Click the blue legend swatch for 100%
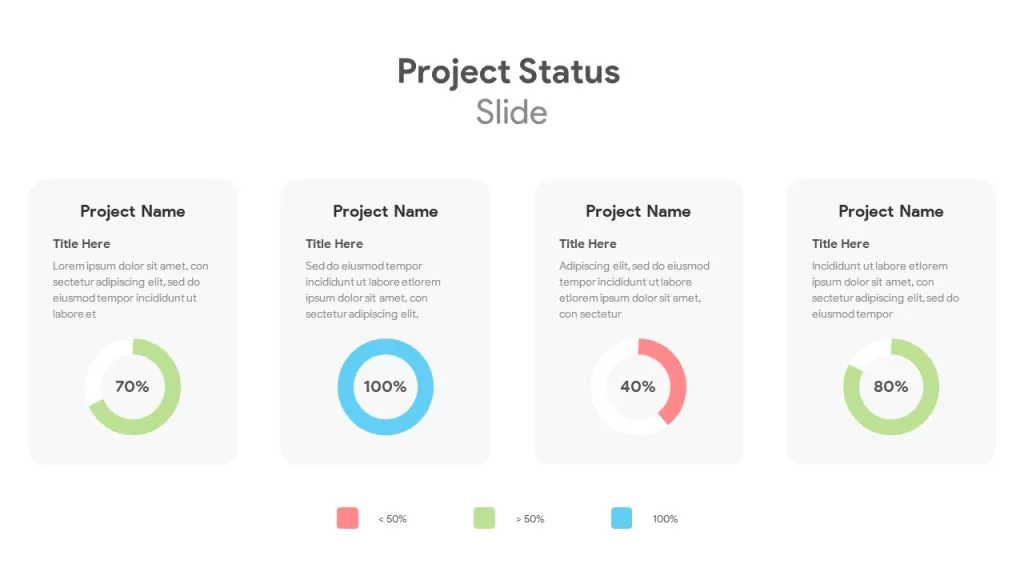Viewport: 1024px width, 576px height. [621, 518]
